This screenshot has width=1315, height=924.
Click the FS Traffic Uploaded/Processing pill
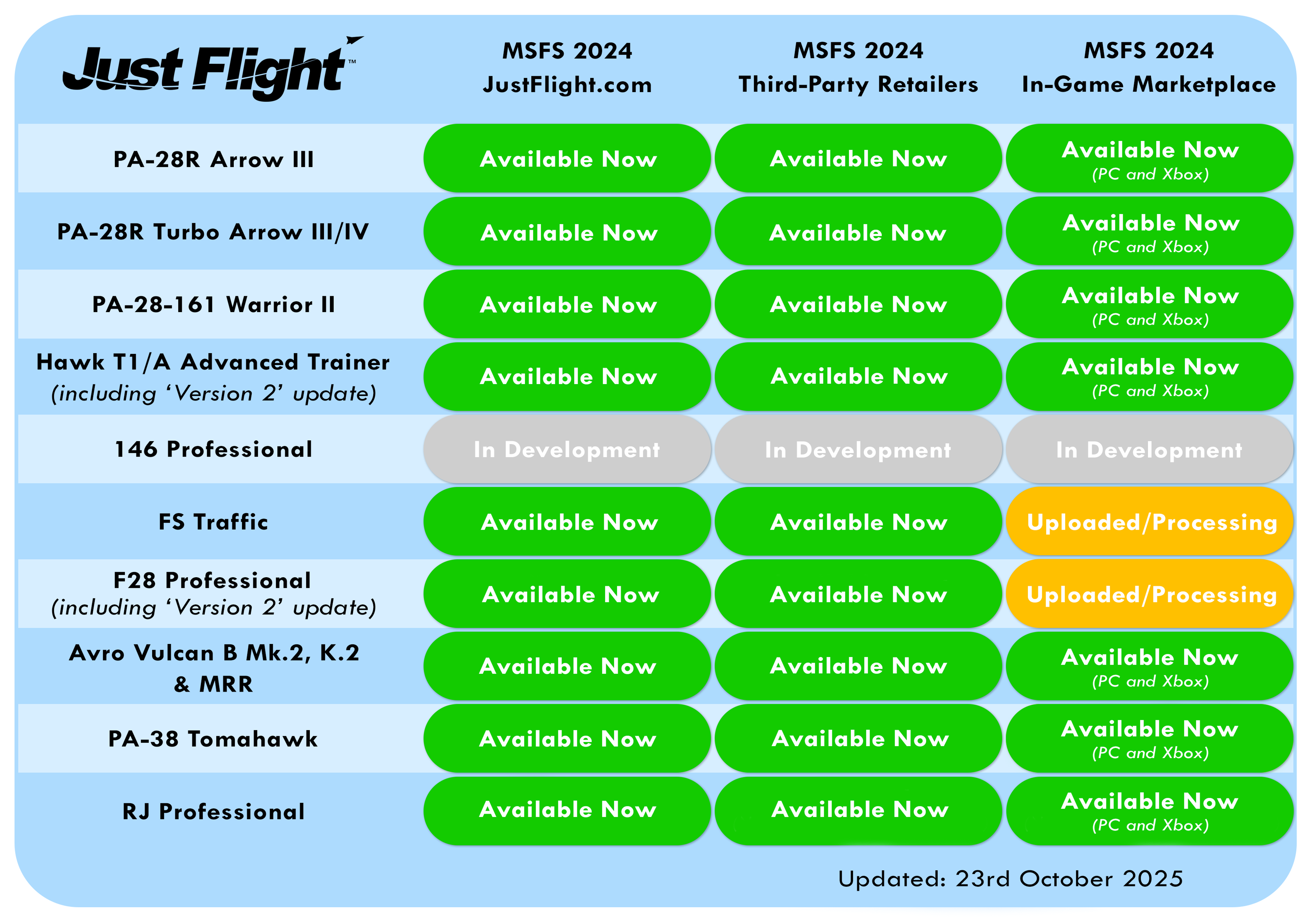[x=1149, y=522]
